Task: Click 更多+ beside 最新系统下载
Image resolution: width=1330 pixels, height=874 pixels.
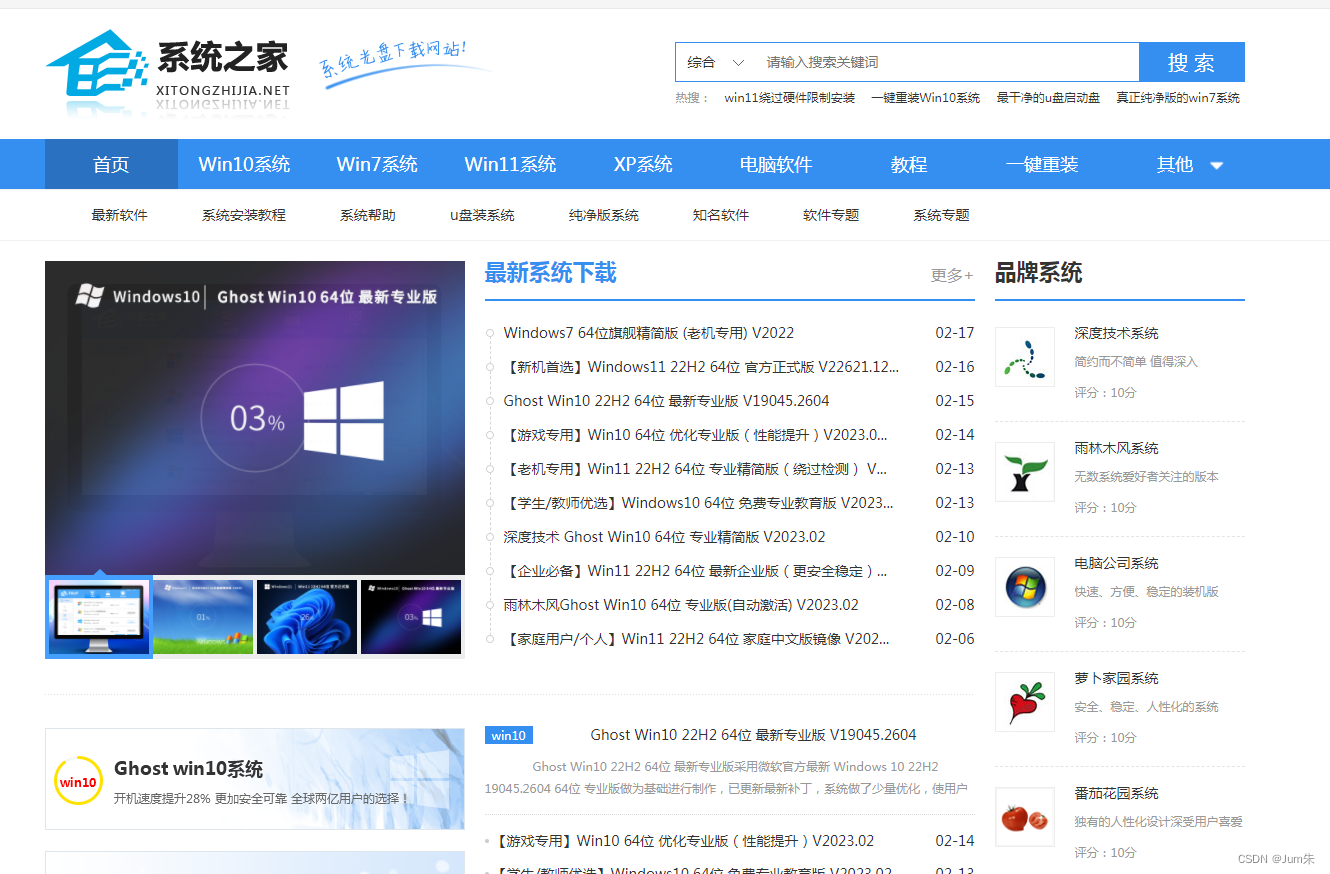Action: pos(952,275)
